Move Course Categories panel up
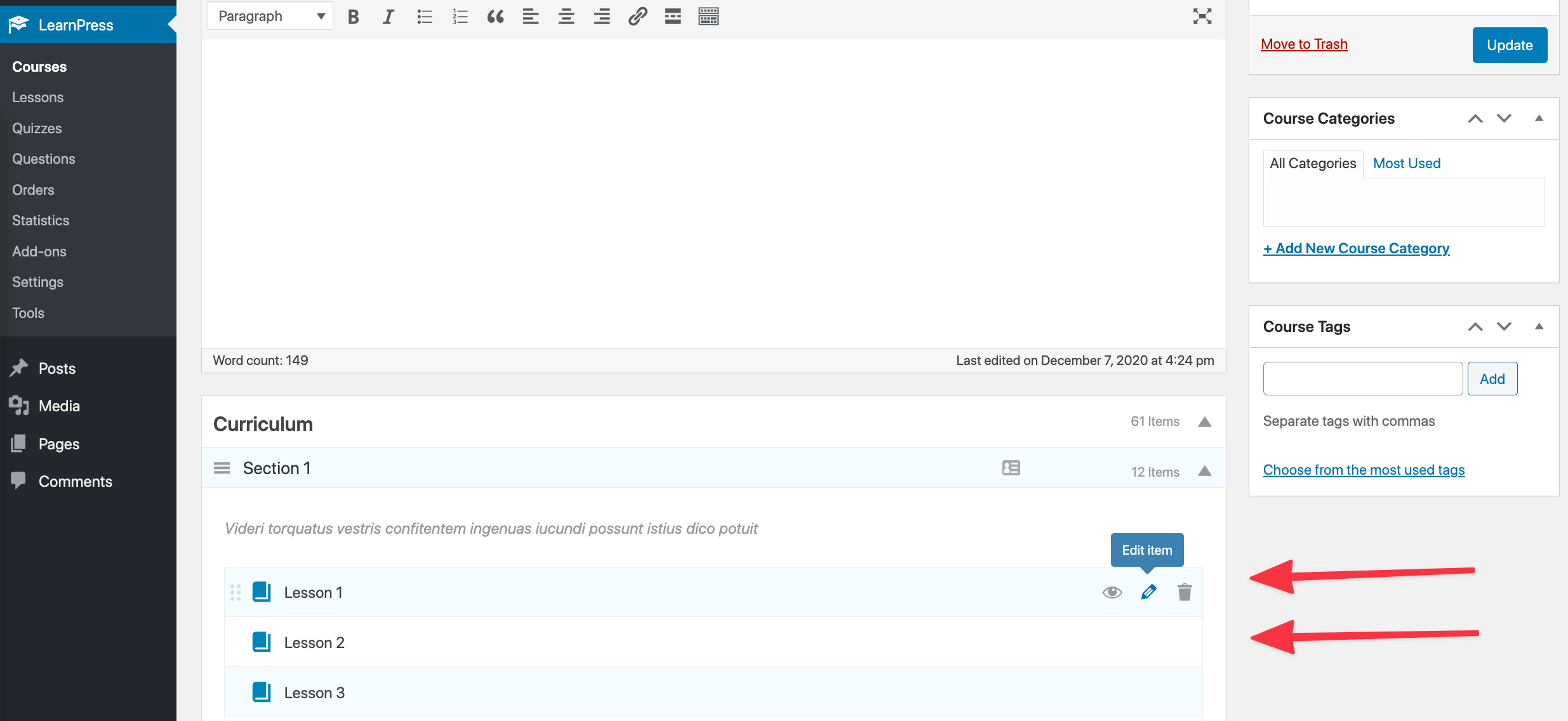The image size is (1568, 721). coord(1475,119)
